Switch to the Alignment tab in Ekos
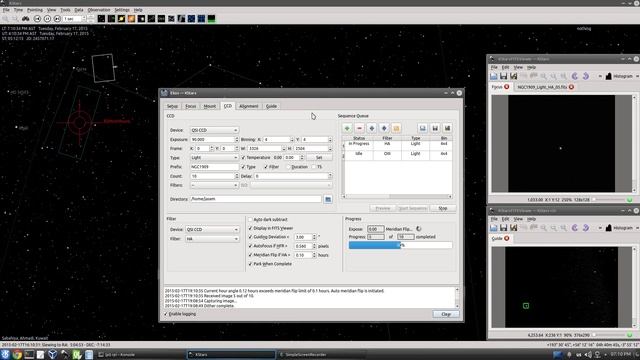The image size is (640, 360). coord(249,106)
